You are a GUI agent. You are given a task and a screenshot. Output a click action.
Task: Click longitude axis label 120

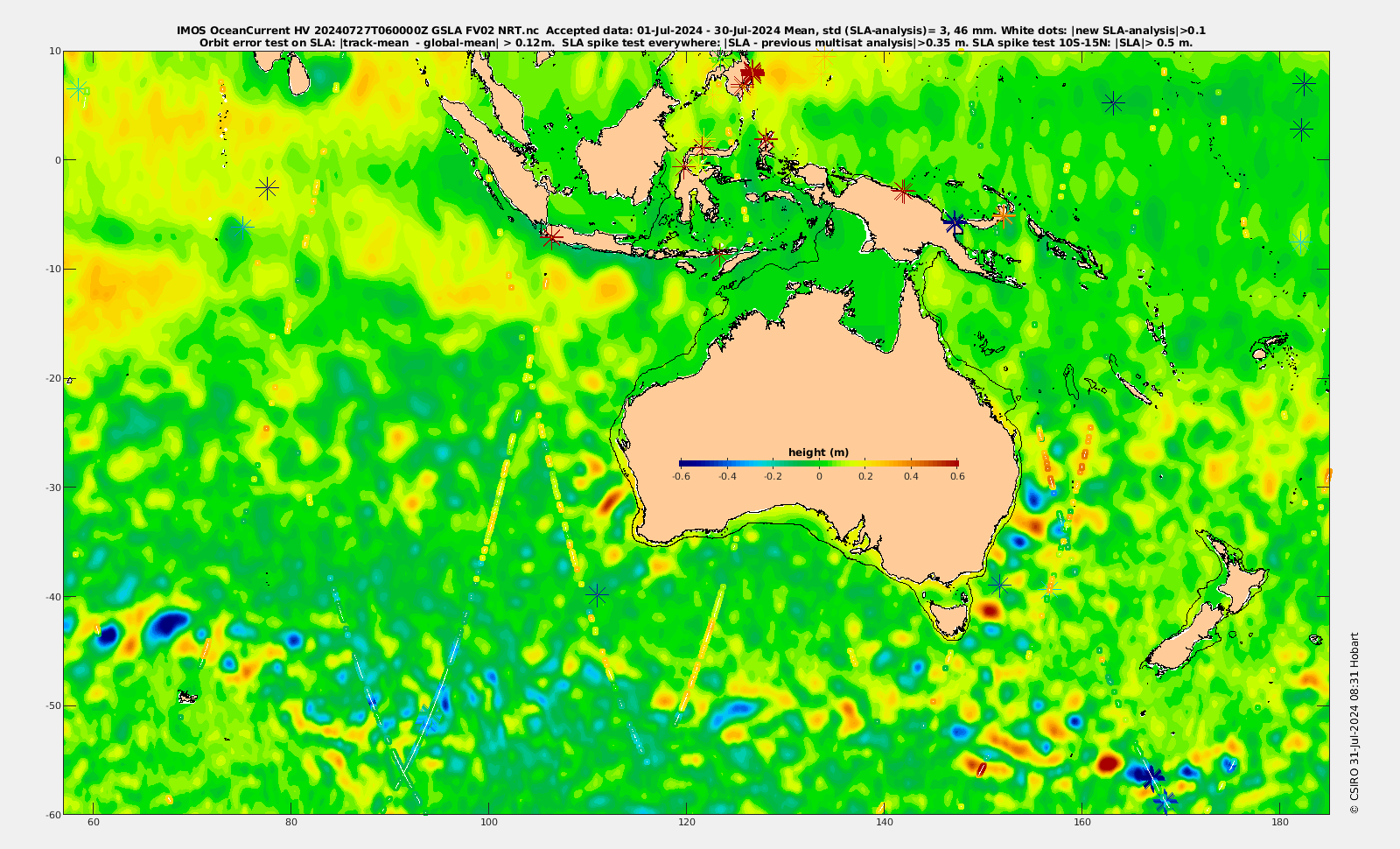pyautogui.click(x=687, y=823)
